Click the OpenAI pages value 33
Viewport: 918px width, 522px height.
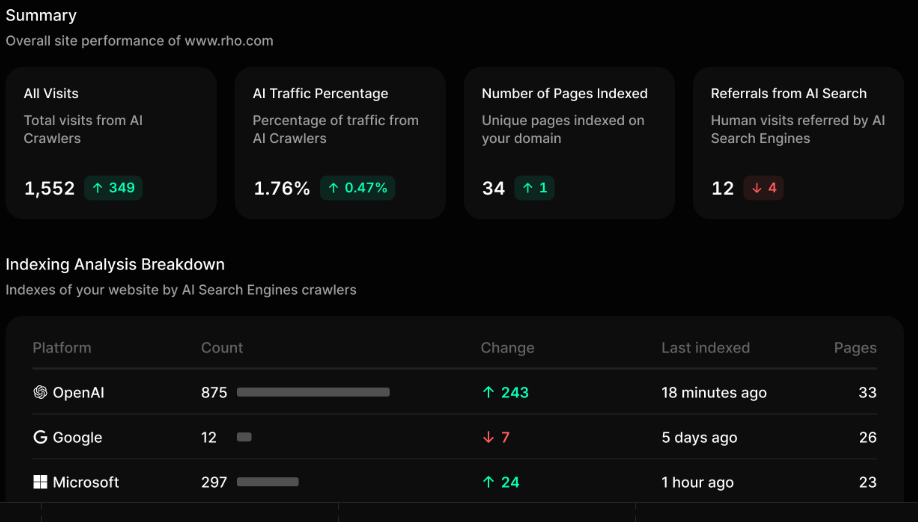[x=868, y=393]
